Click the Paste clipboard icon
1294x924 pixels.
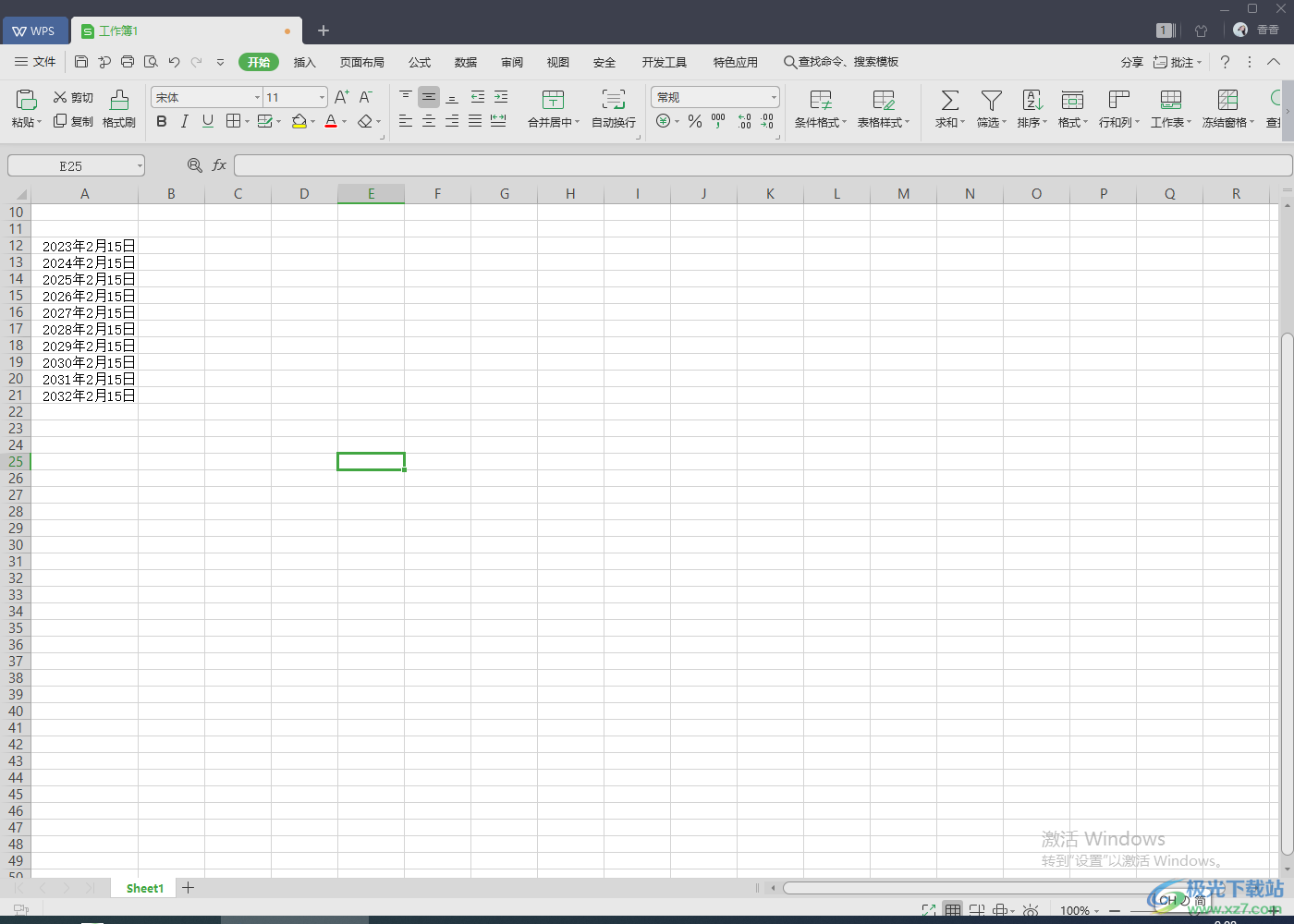point(27,100)
